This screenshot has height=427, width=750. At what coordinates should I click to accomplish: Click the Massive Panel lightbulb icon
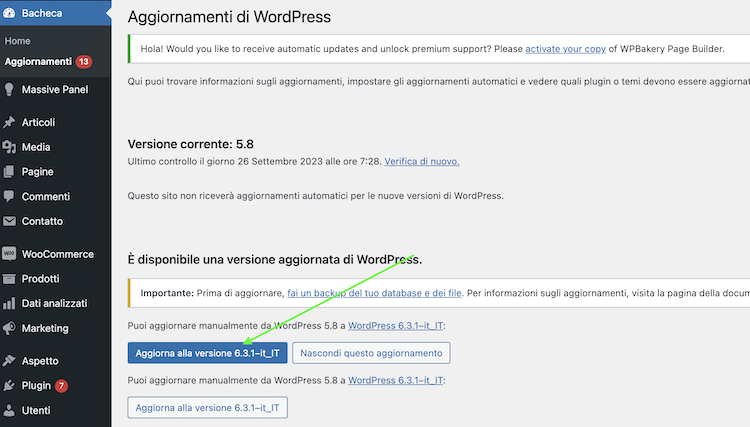pos(9,89)
